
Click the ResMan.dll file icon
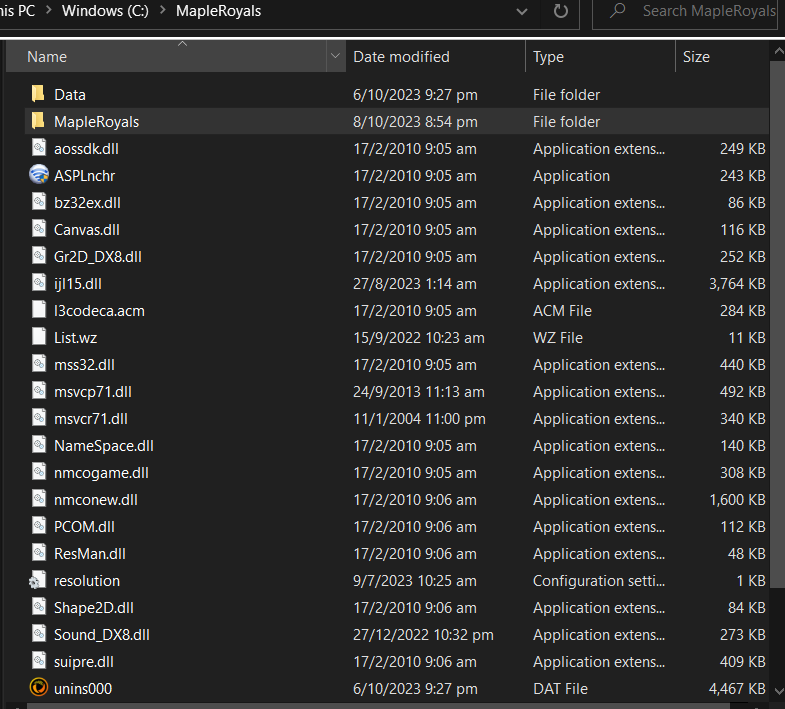[39, 553]
